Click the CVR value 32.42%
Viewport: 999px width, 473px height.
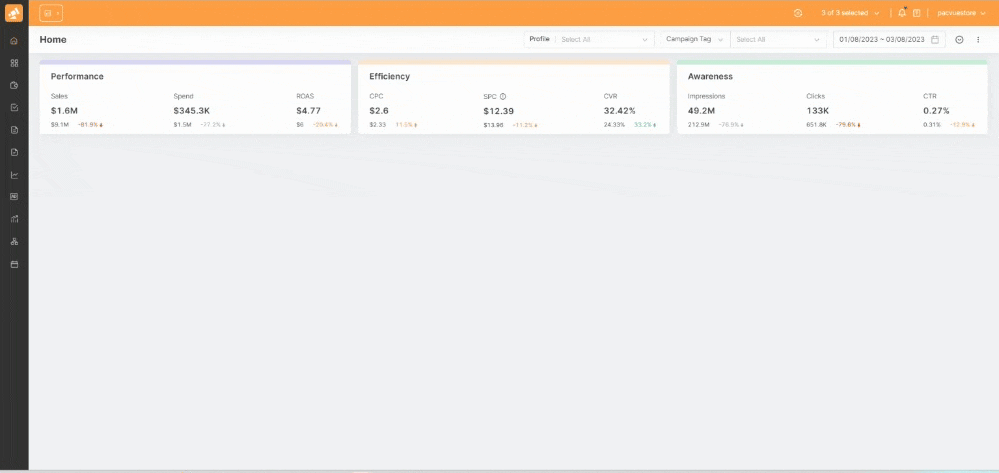point(619,110)
